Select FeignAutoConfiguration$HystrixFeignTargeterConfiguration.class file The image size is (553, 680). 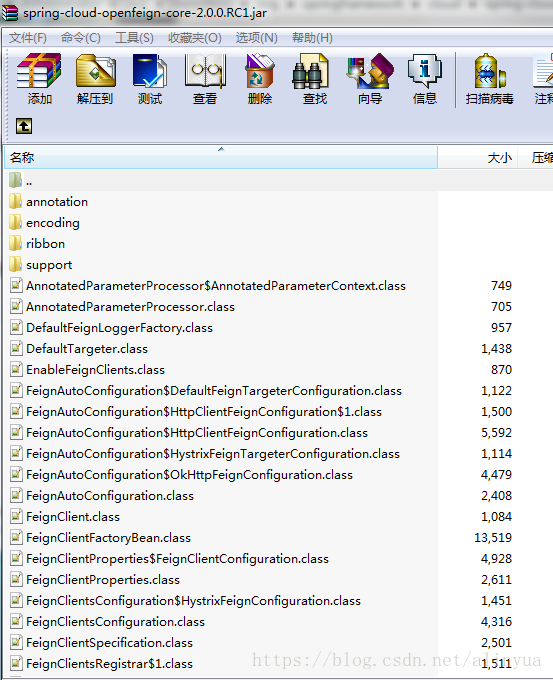[x=213, y=454]
